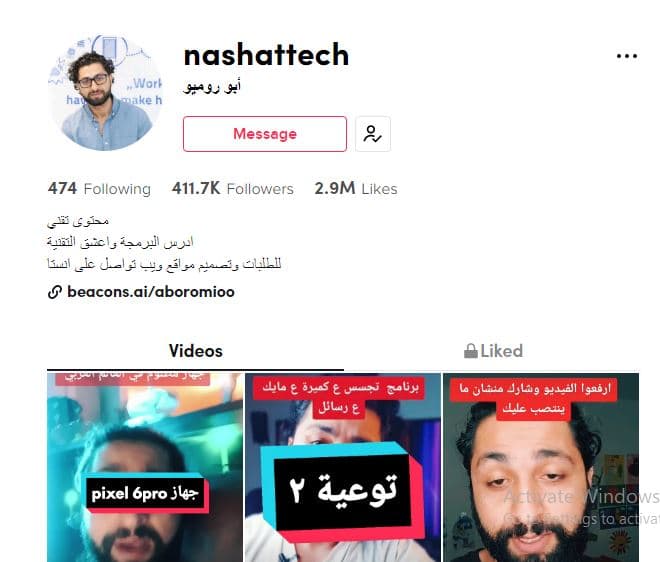The height and width of the screenshot is (562, 660).
Task: Click the 2.9M Likes count
Action: point(356,189)
